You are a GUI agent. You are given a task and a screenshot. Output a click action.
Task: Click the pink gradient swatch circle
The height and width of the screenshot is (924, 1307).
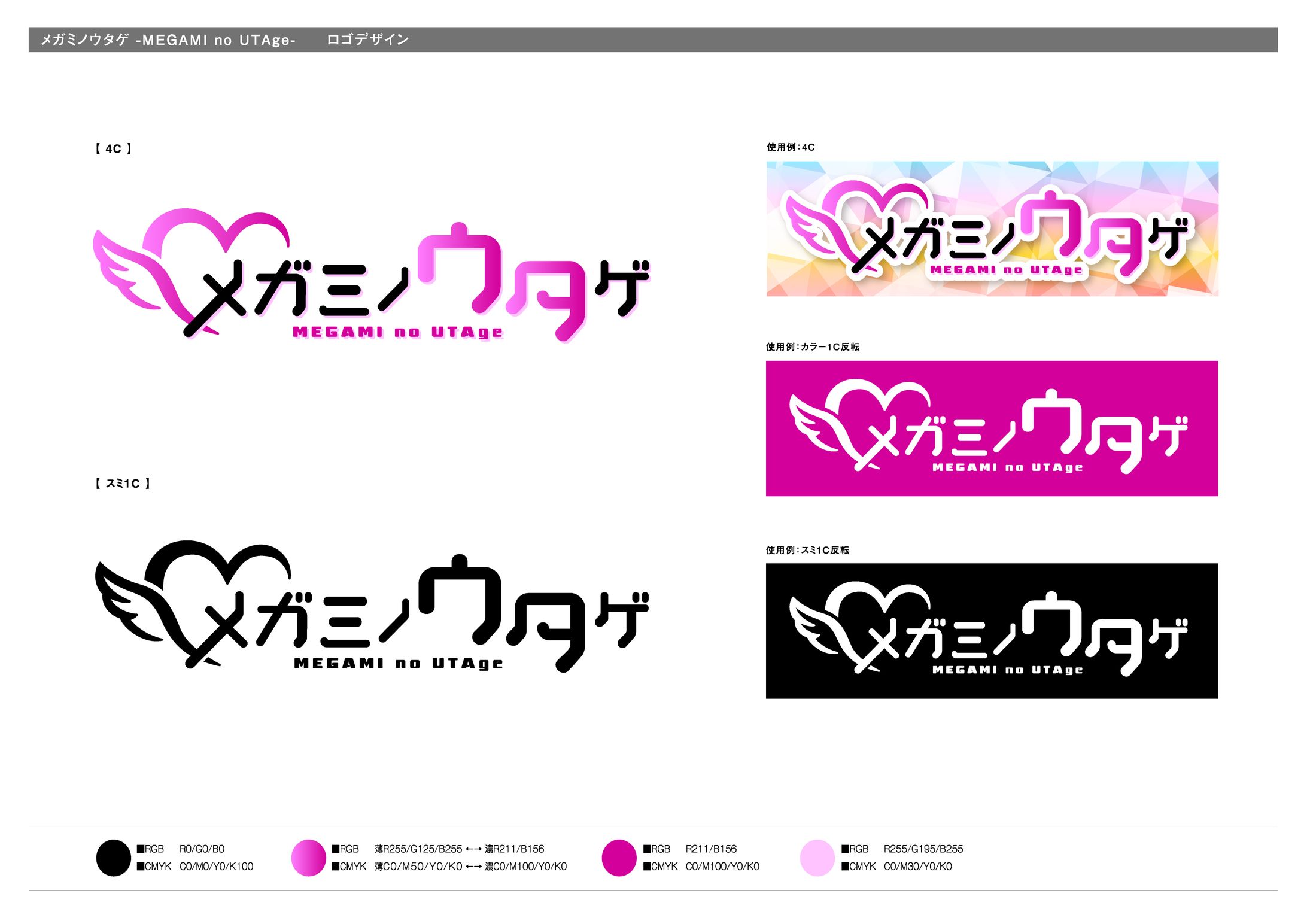(308, 857)
